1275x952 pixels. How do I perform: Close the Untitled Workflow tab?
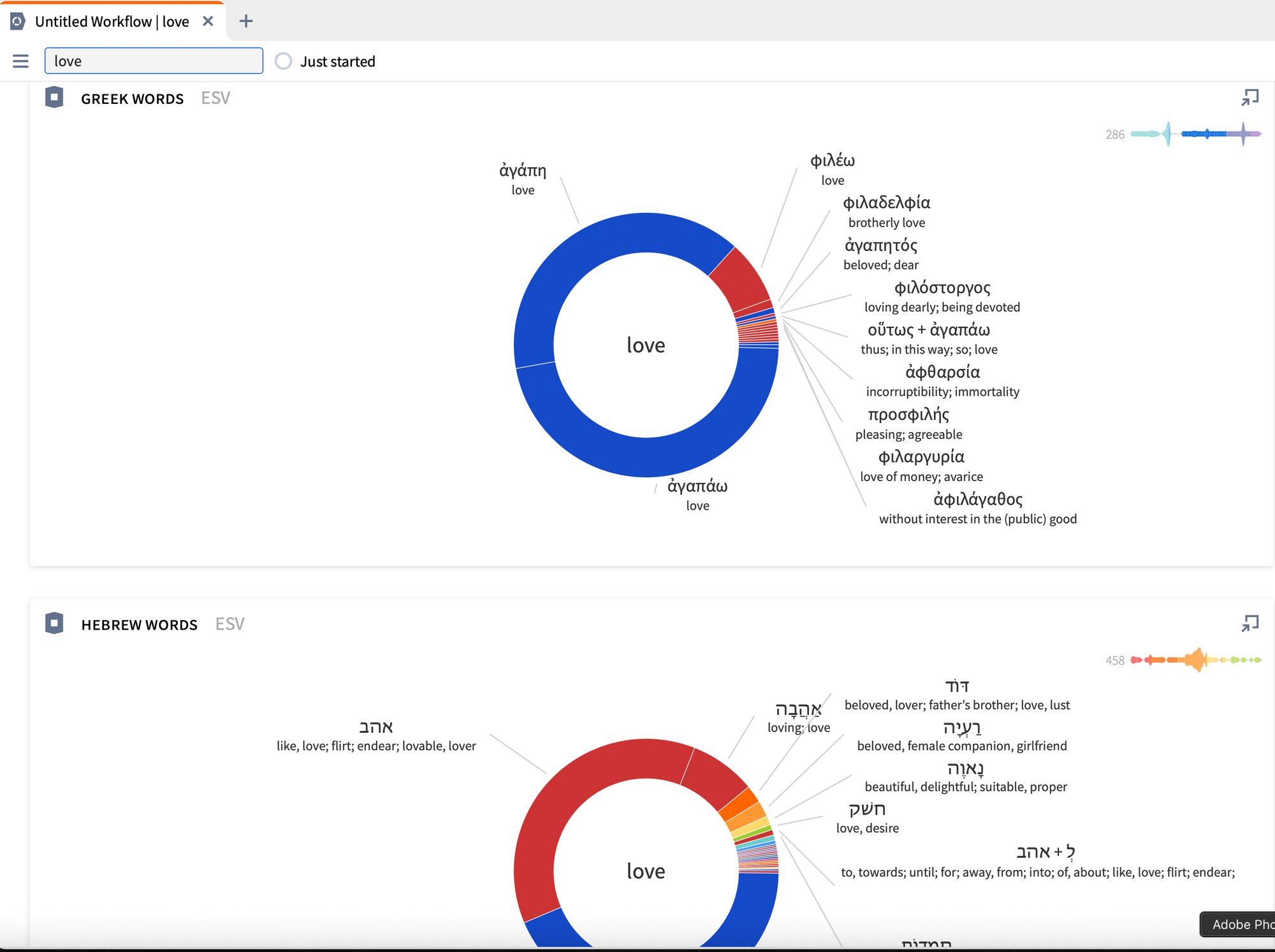click(208, 22)
